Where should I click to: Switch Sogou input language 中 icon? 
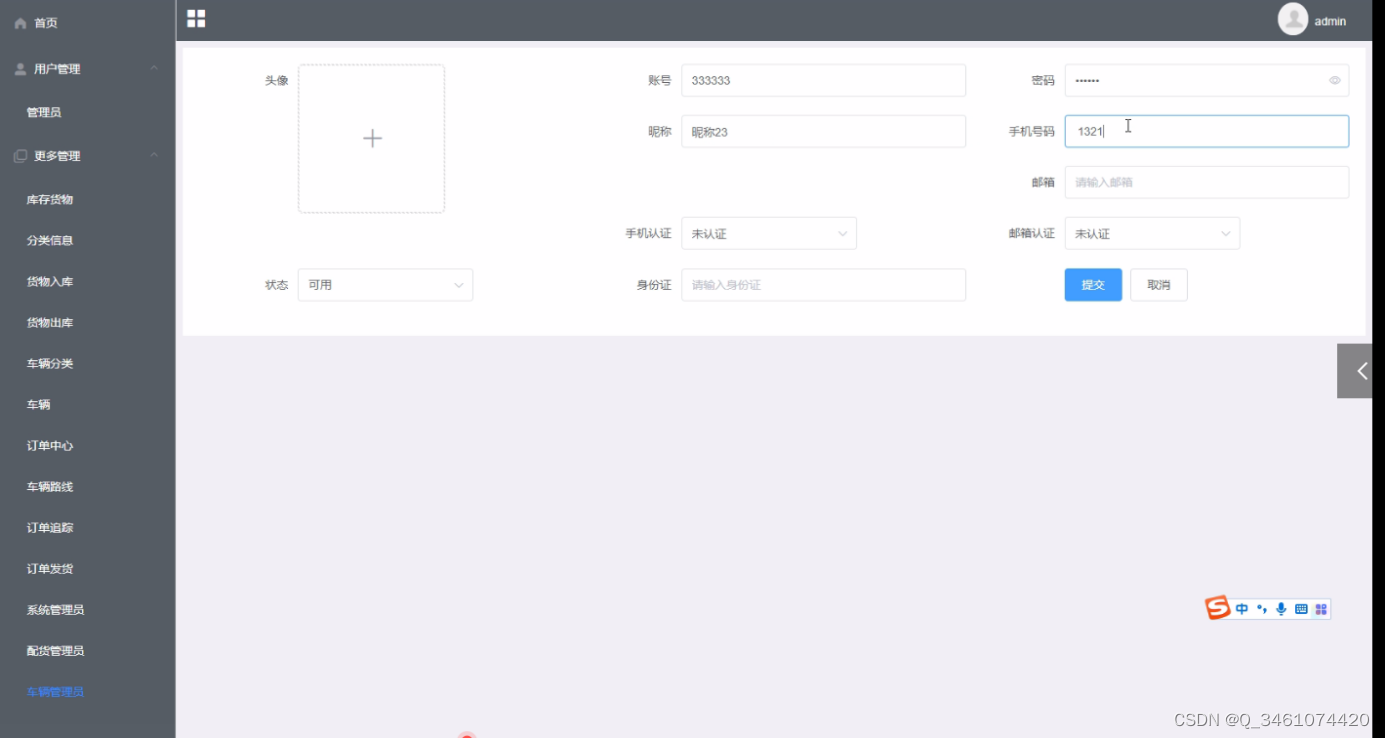coord(1242,609)
